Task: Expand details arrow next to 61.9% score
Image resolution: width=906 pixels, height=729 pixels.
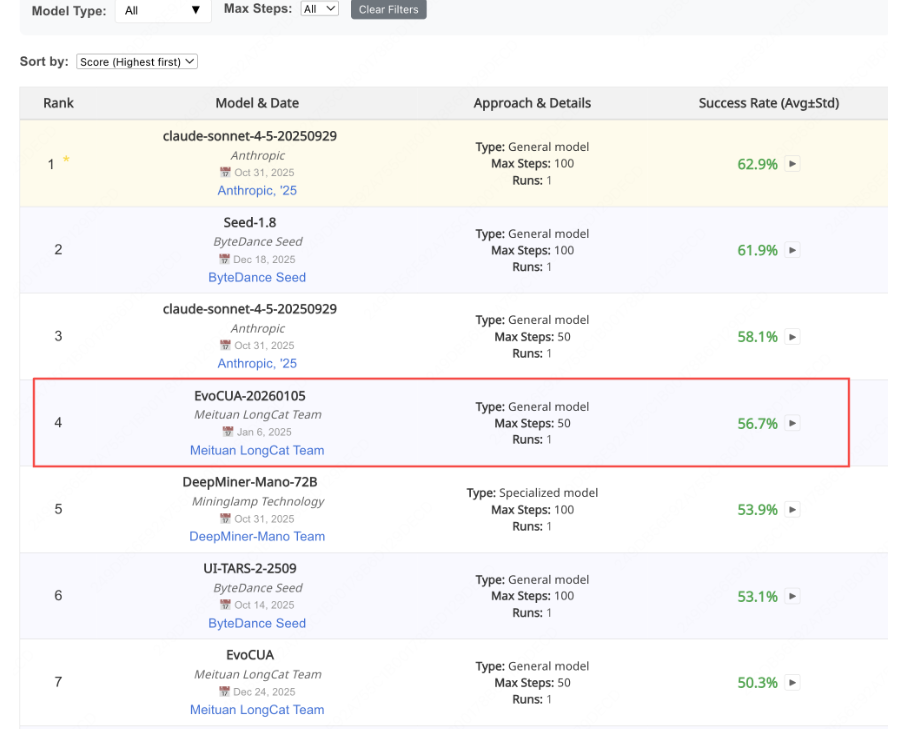Action: click(x=793, y=250)
